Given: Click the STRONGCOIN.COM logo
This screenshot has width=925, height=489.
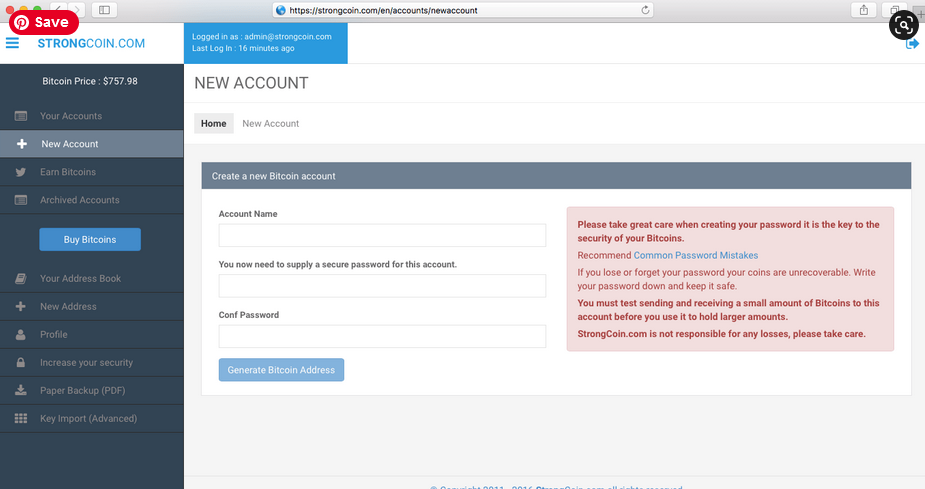Looking at the screenshot, I should (91, 43).
